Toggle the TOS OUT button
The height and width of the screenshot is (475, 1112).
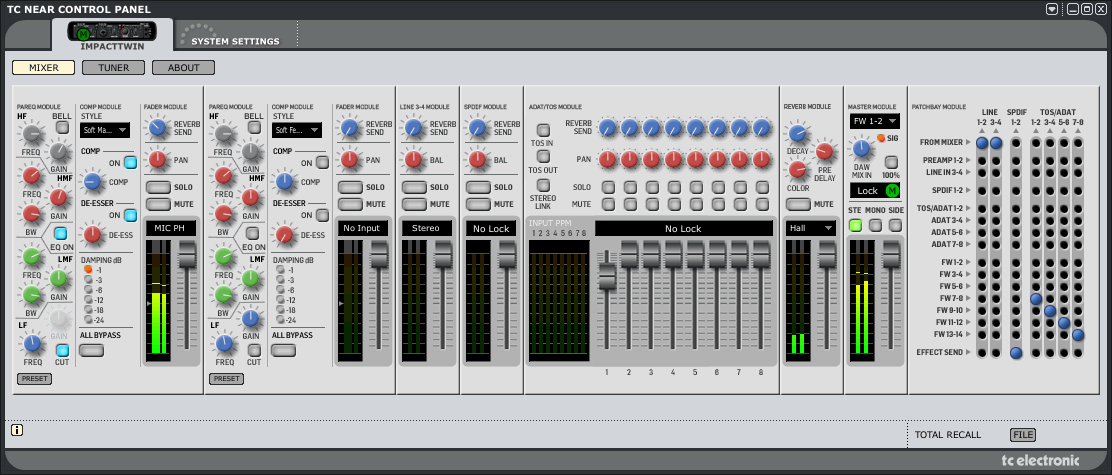[x=543, y=156]
